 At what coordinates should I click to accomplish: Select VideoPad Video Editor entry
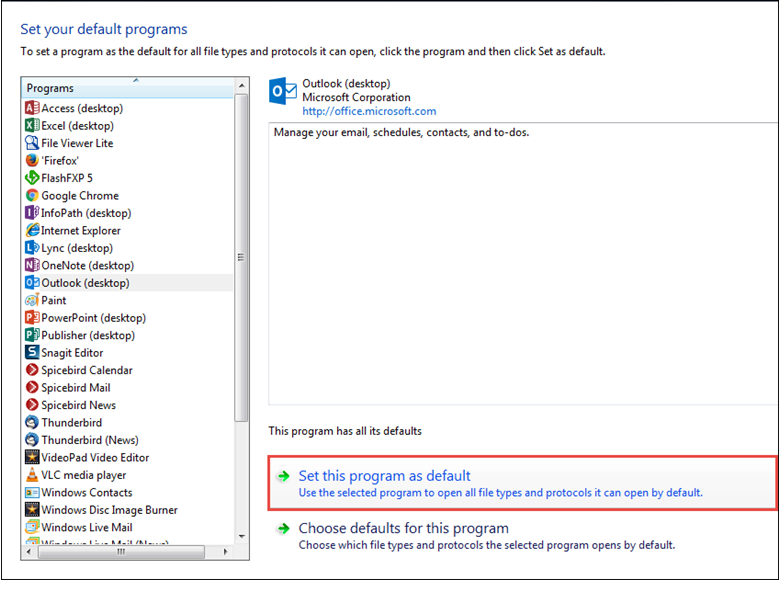coord(95,457)
